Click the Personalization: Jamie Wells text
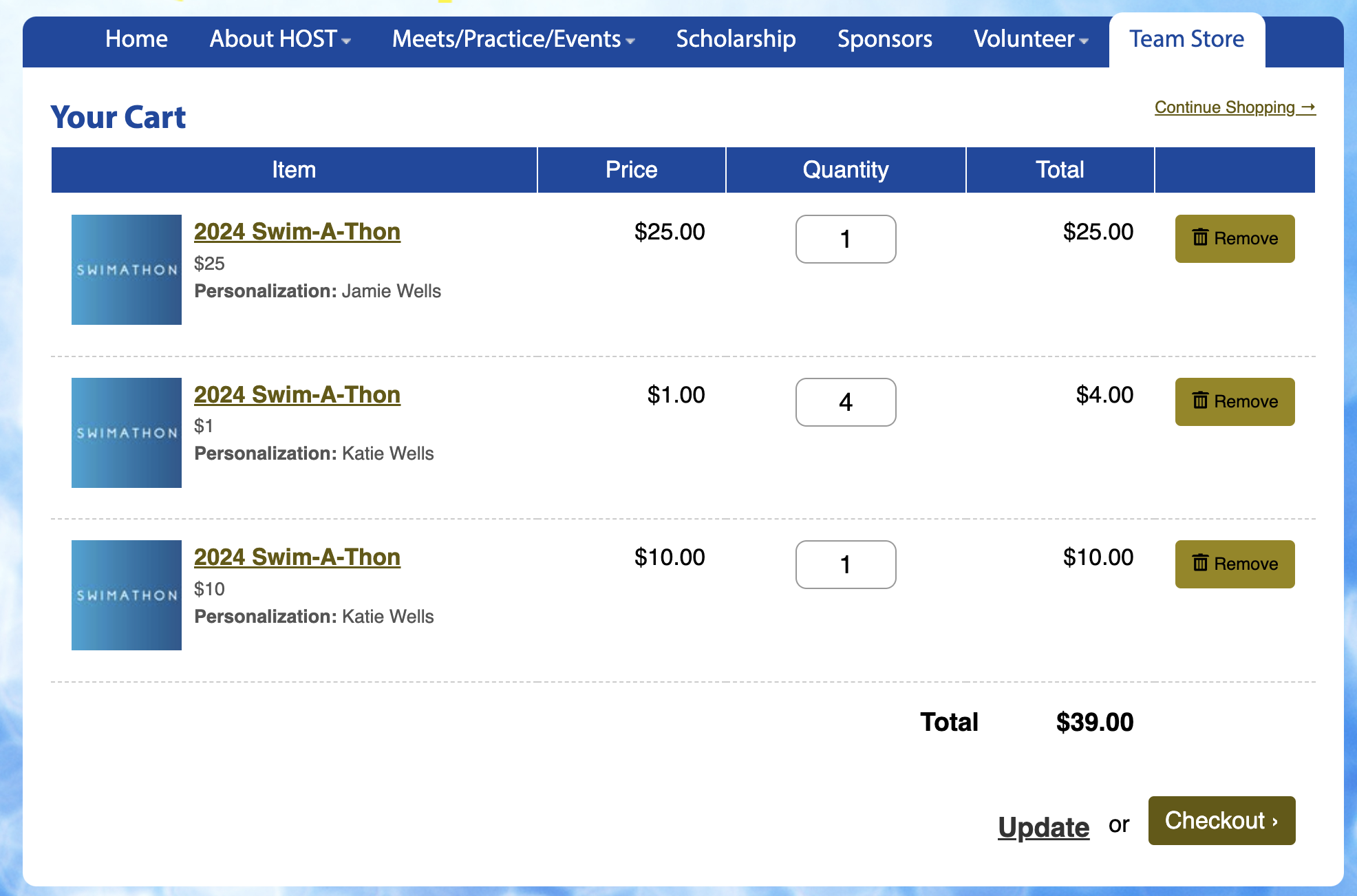The width and height of the screenshot is (1357, 896). click(317, 291)
